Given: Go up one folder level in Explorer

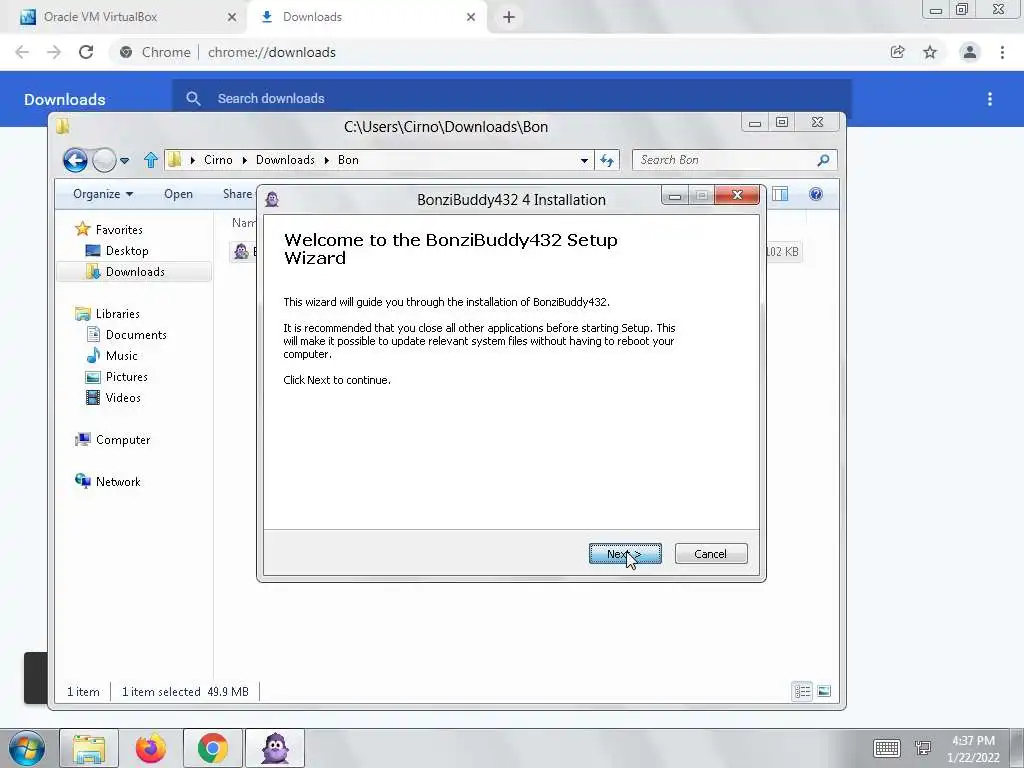Looking at the screenshot, I should [x=151, y=160].
